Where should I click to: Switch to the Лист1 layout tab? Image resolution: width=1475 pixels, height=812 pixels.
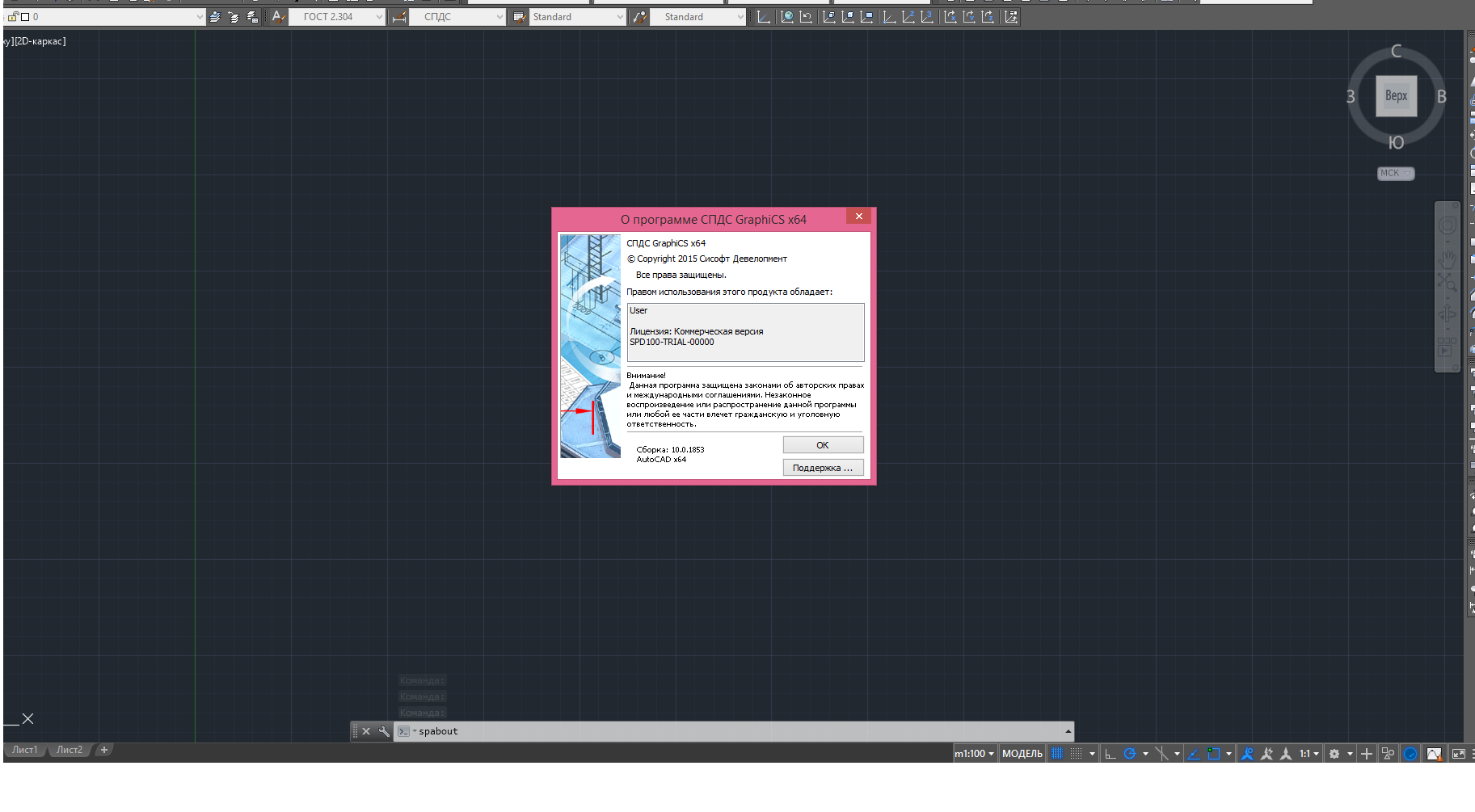coord(25,750)
